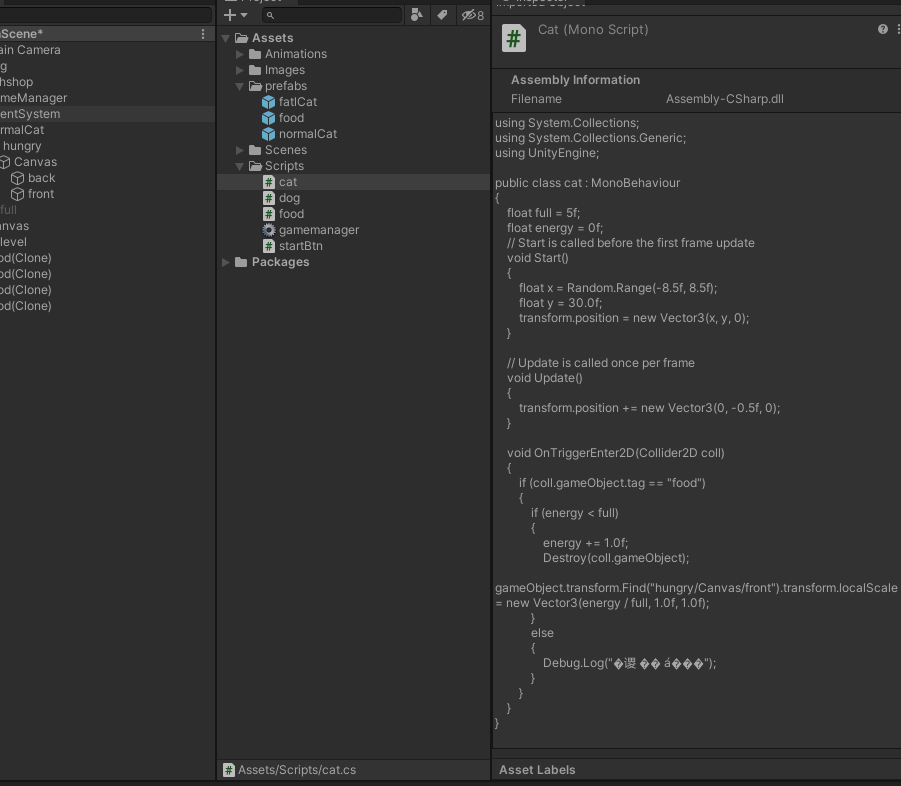Click the 'float full = 5f;' code line
The height and width of the screenshot is (786, 901).
click(x=543, y=213)
